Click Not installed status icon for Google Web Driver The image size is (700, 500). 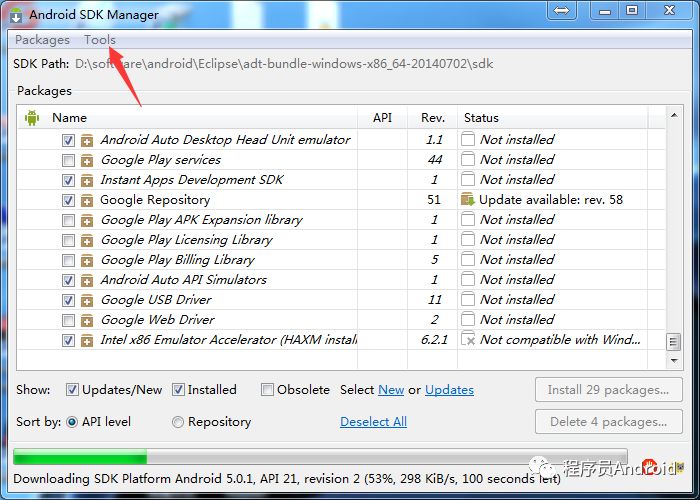(x=467, y=319)
